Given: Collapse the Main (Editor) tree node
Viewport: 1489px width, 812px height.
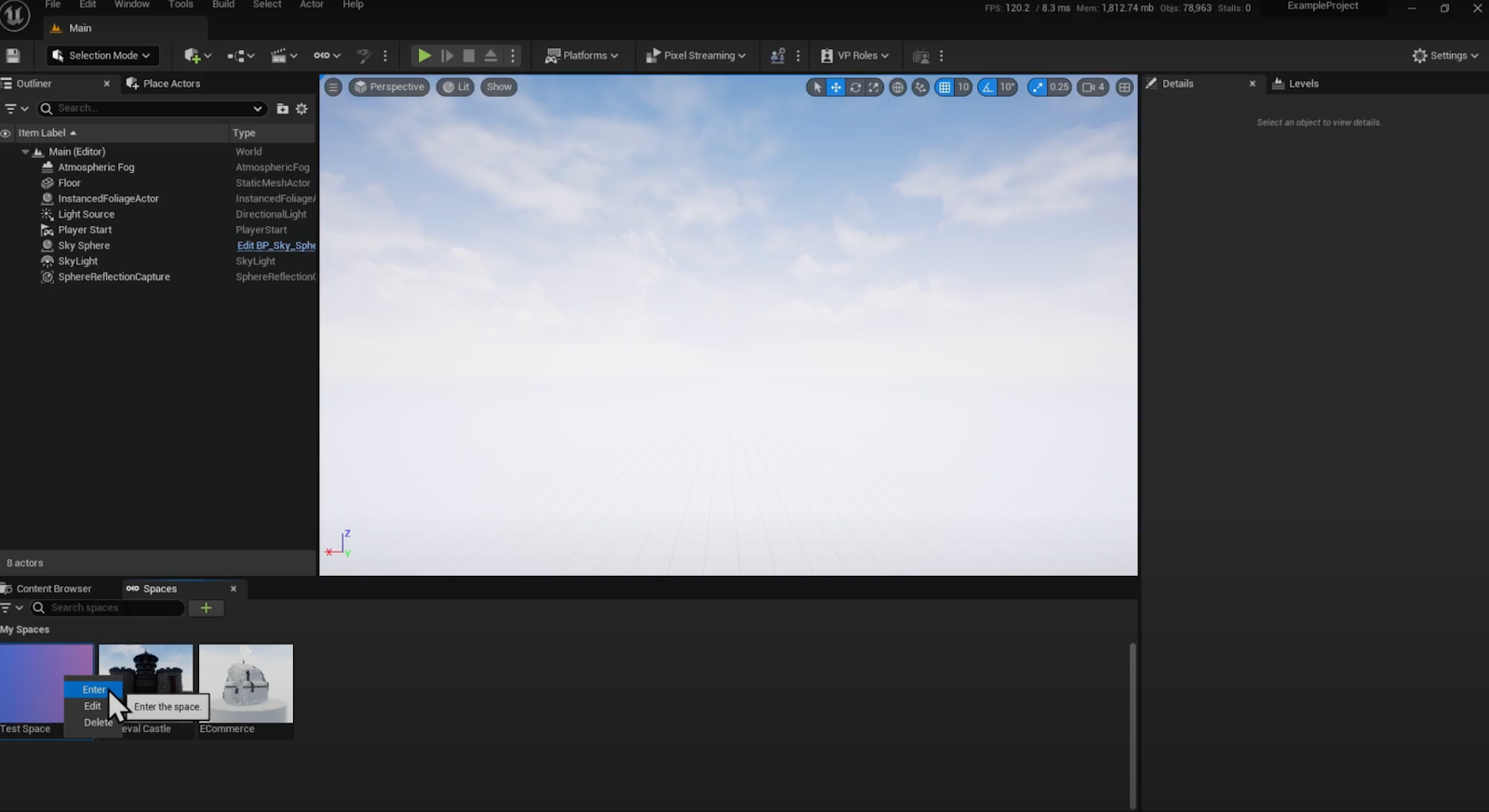Looking at the screenshot, I should 25,152.
